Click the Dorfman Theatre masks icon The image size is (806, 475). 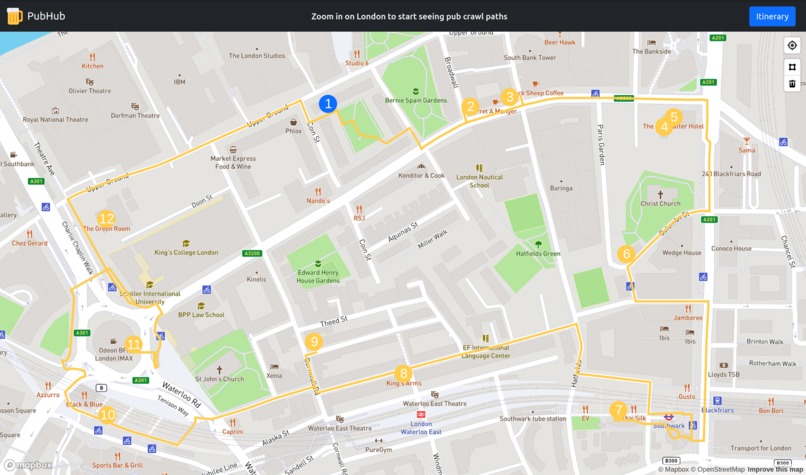[135, 106]
